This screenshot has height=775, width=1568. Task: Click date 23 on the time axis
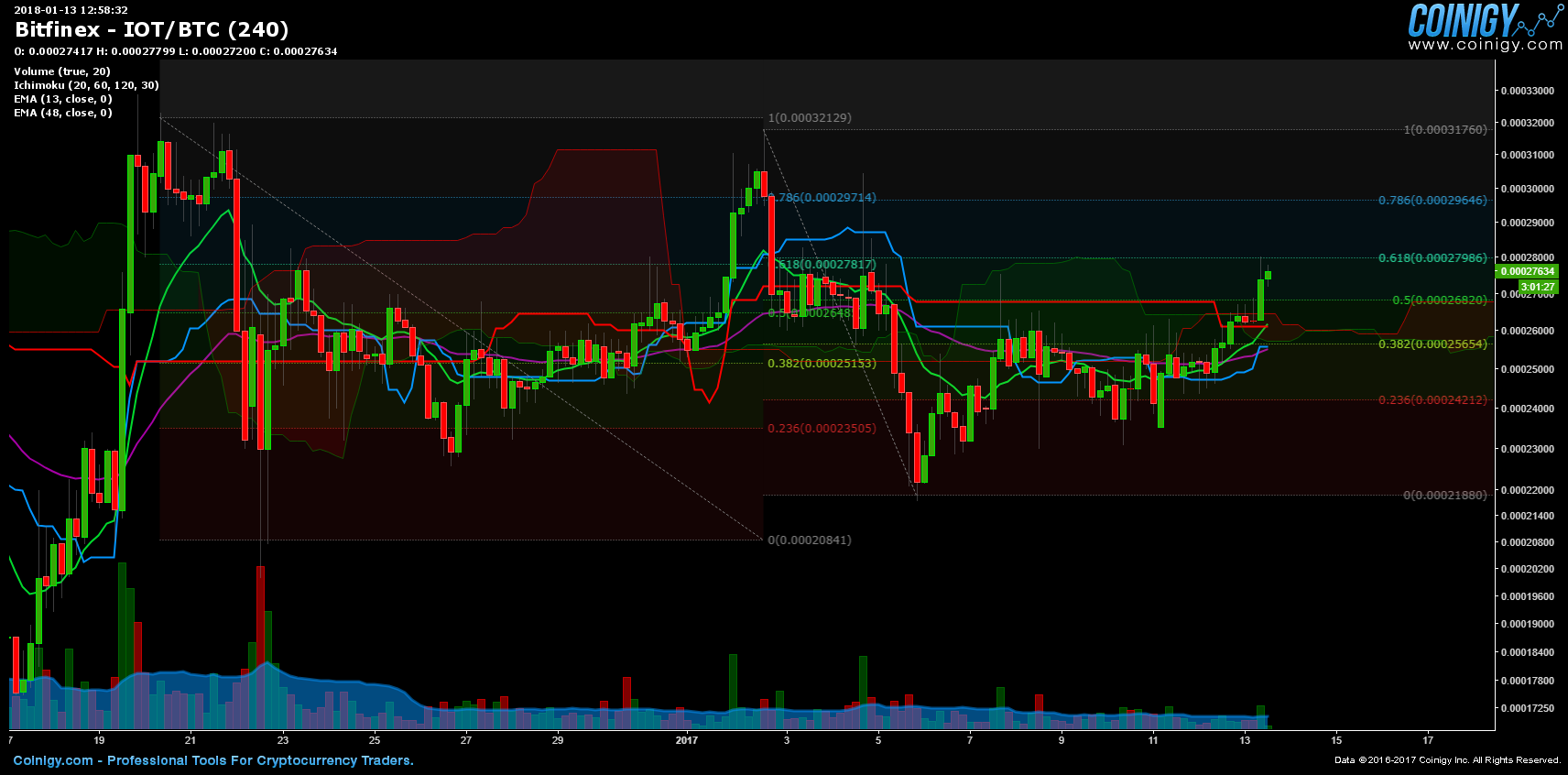pyautogui.click(x=283, y=740)
